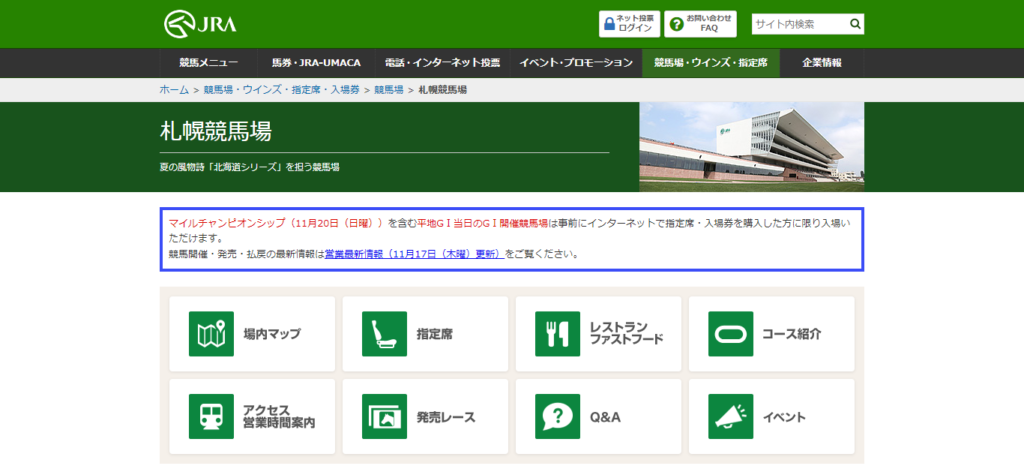
Task: Click the イベント megaphone icon
Action: tap(730, 416)
